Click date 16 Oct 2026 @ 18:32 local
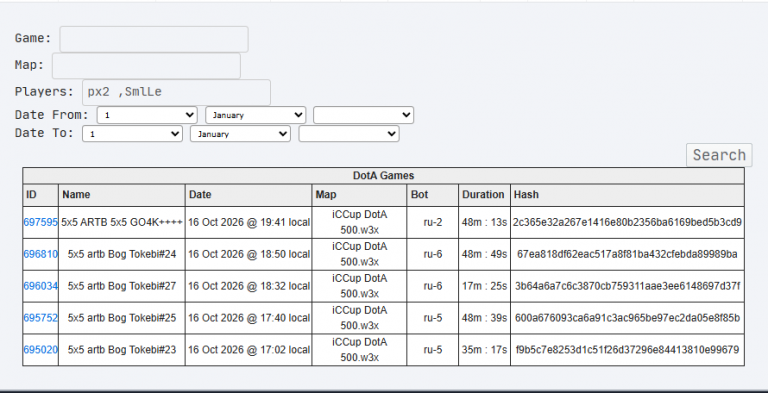768x393 pixels. [249, 286]
